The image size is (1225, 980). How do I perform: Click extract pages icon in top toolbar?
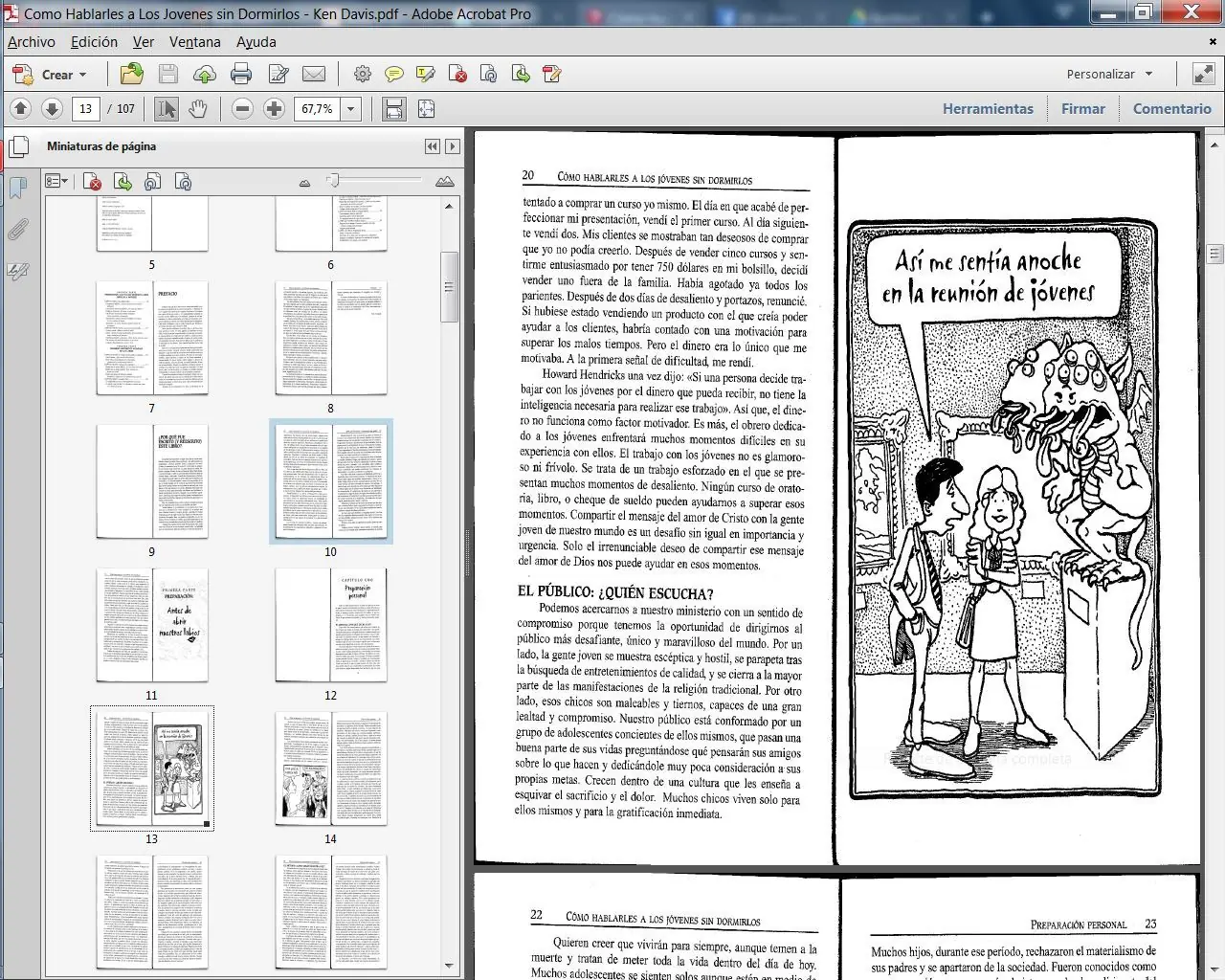521,74
